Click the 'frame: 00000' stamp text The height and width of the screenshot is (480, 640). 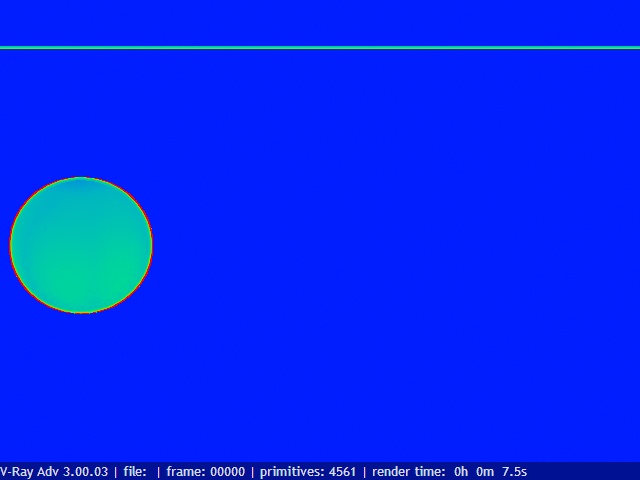(206, 472)
